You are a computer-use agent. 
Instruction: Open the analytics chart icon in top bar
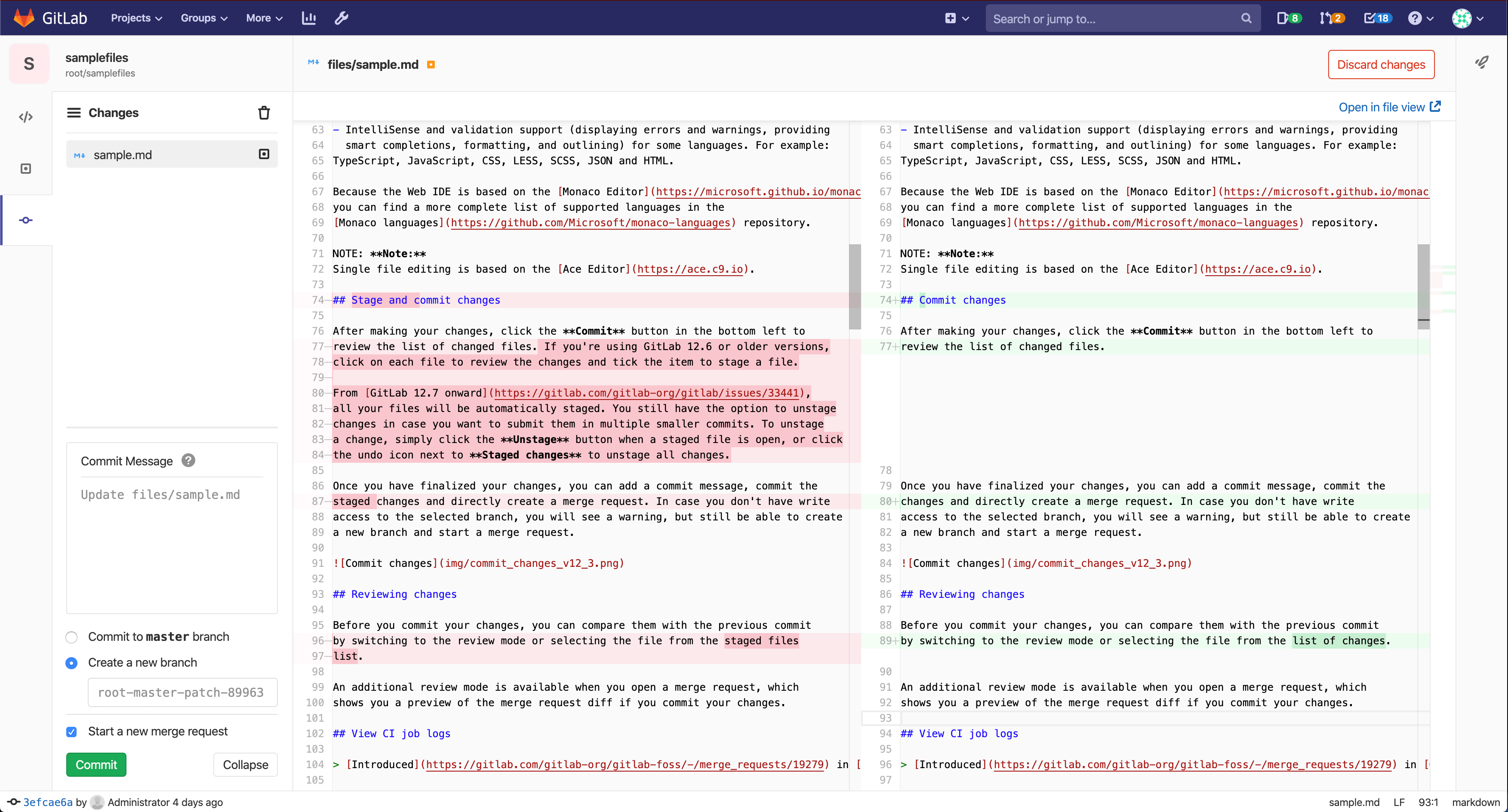(308, 18)
